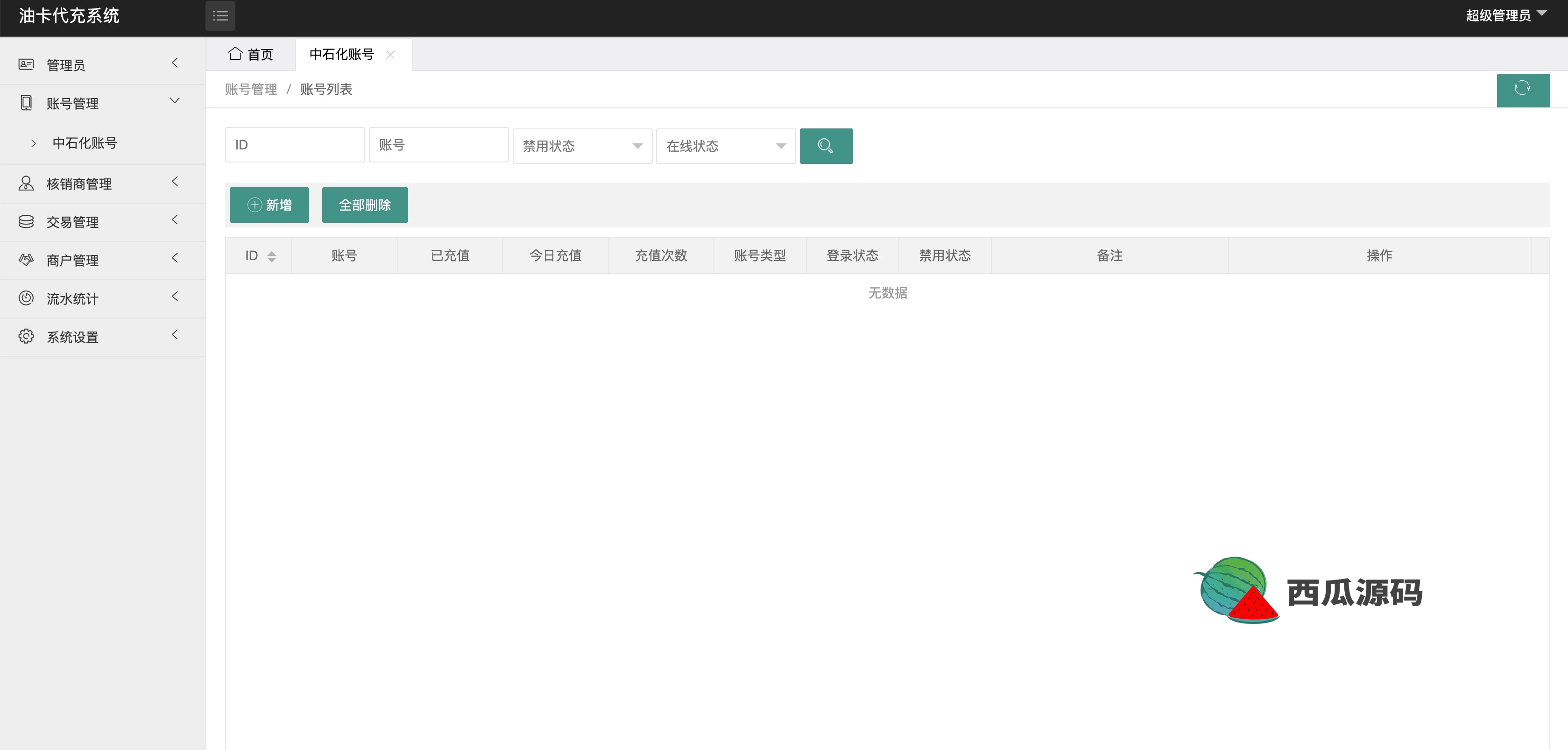Click the 账号 column header
This screenshot has width=1568, height=750.
pos(345,256)
